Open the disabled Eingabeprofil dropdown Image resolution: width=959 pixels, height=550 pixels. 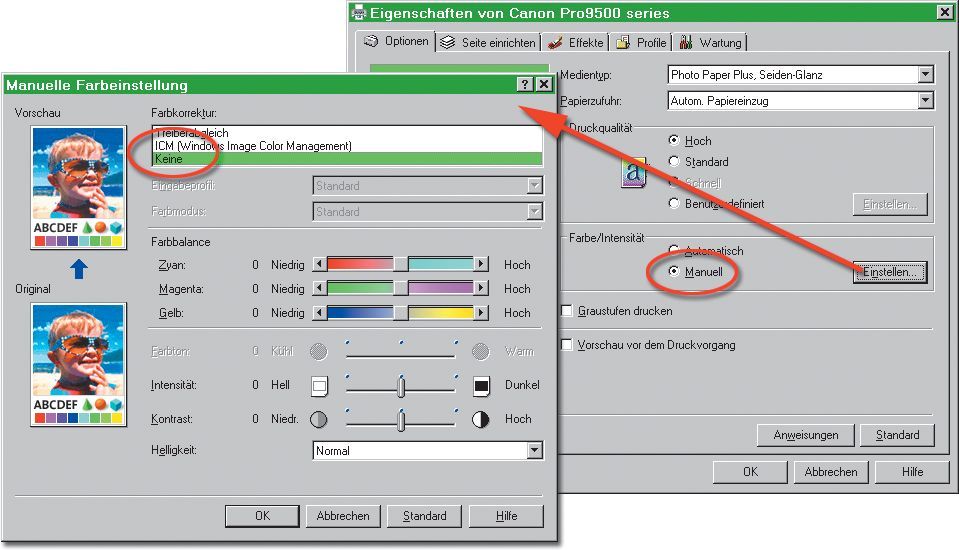(535, 185)
